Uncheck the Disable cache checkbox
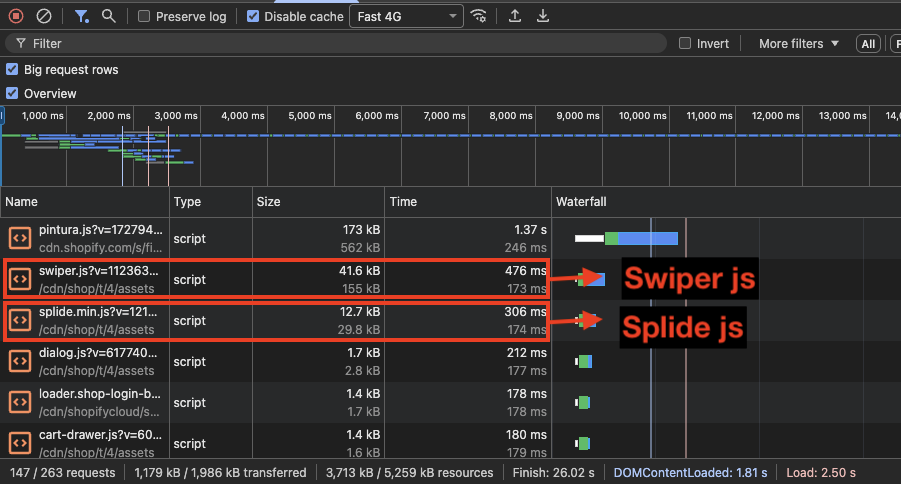 pos(253,17)
